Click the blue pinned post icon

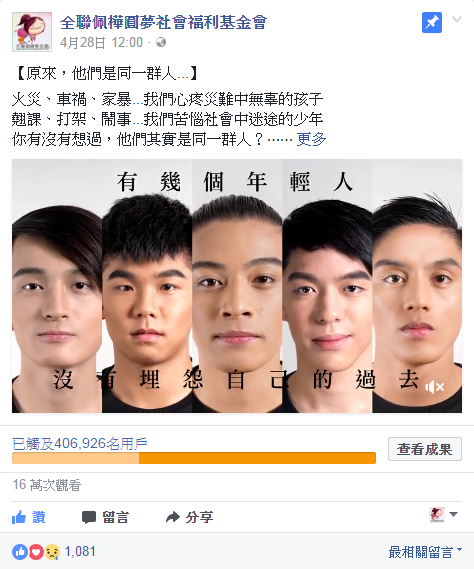click(432, 22)
